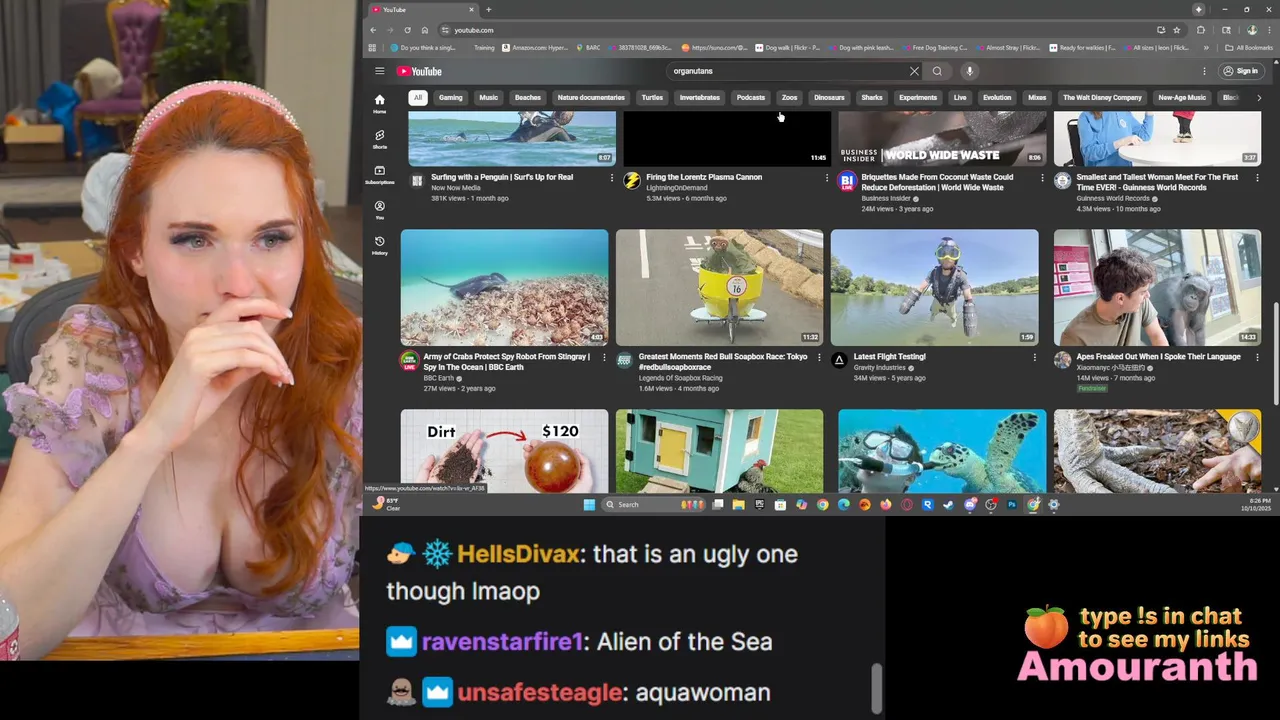Screen dimensions: 1280x720
Task: Click the magnifier search button
Action: click(x=937, y=71)
